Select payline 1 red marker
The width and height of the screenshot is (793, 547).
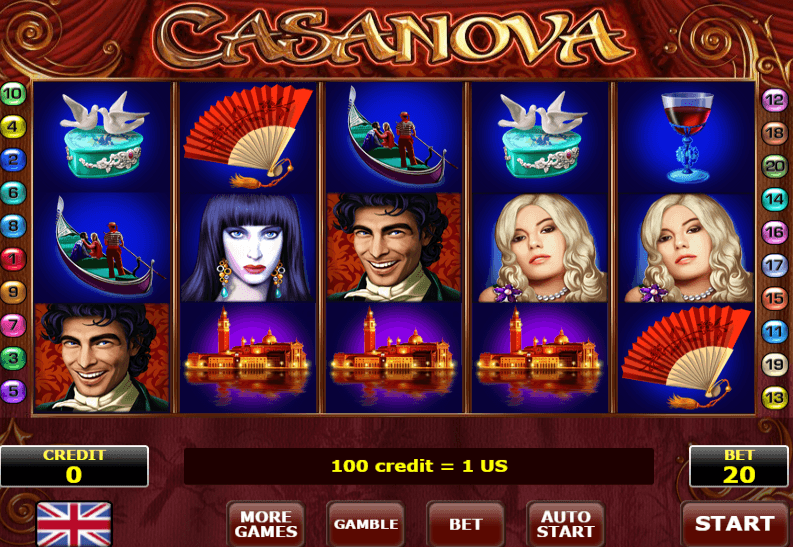13,259
